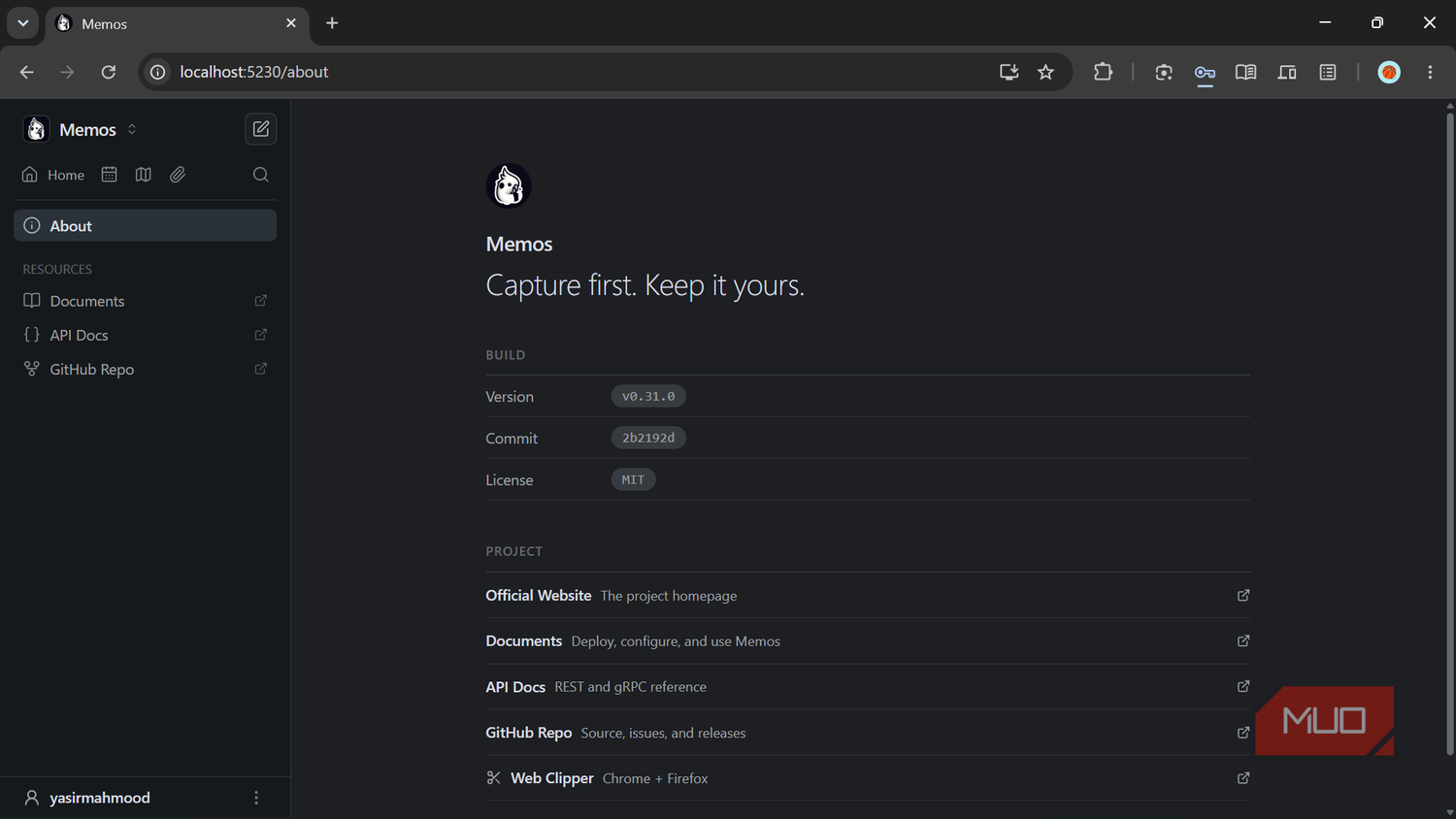Bookmark this page with the star icon
Viewport: 1456px width, 819px height.
1045,72
